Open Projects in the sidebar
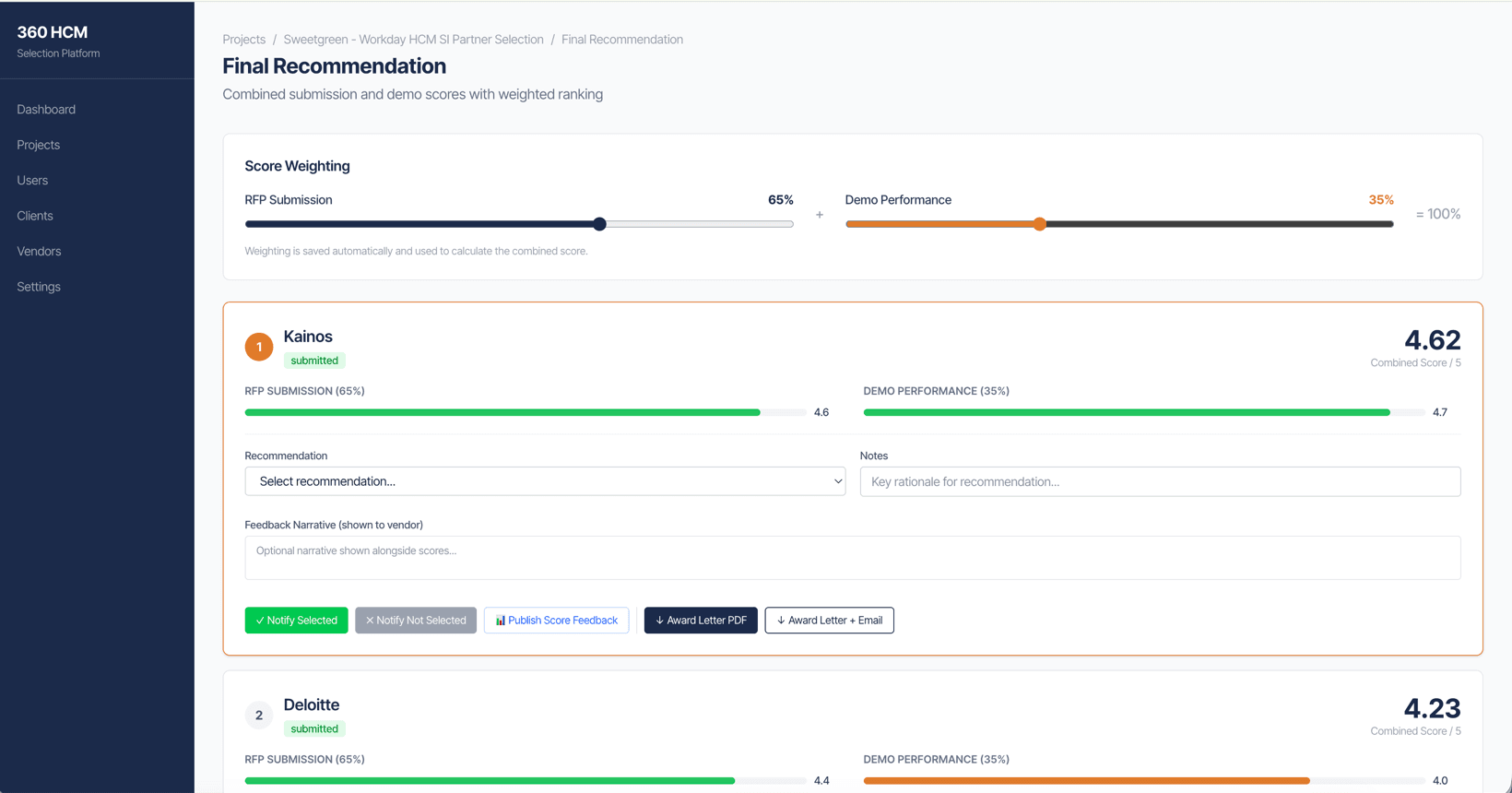The image size is (1512, 793). coord(38,145)
